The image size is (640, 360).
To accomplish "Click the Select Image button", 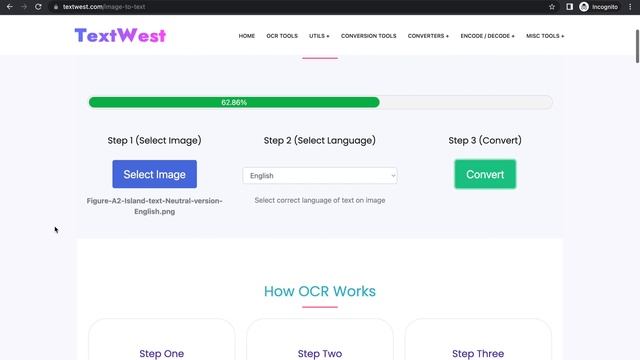I will (x=155, y=174).
